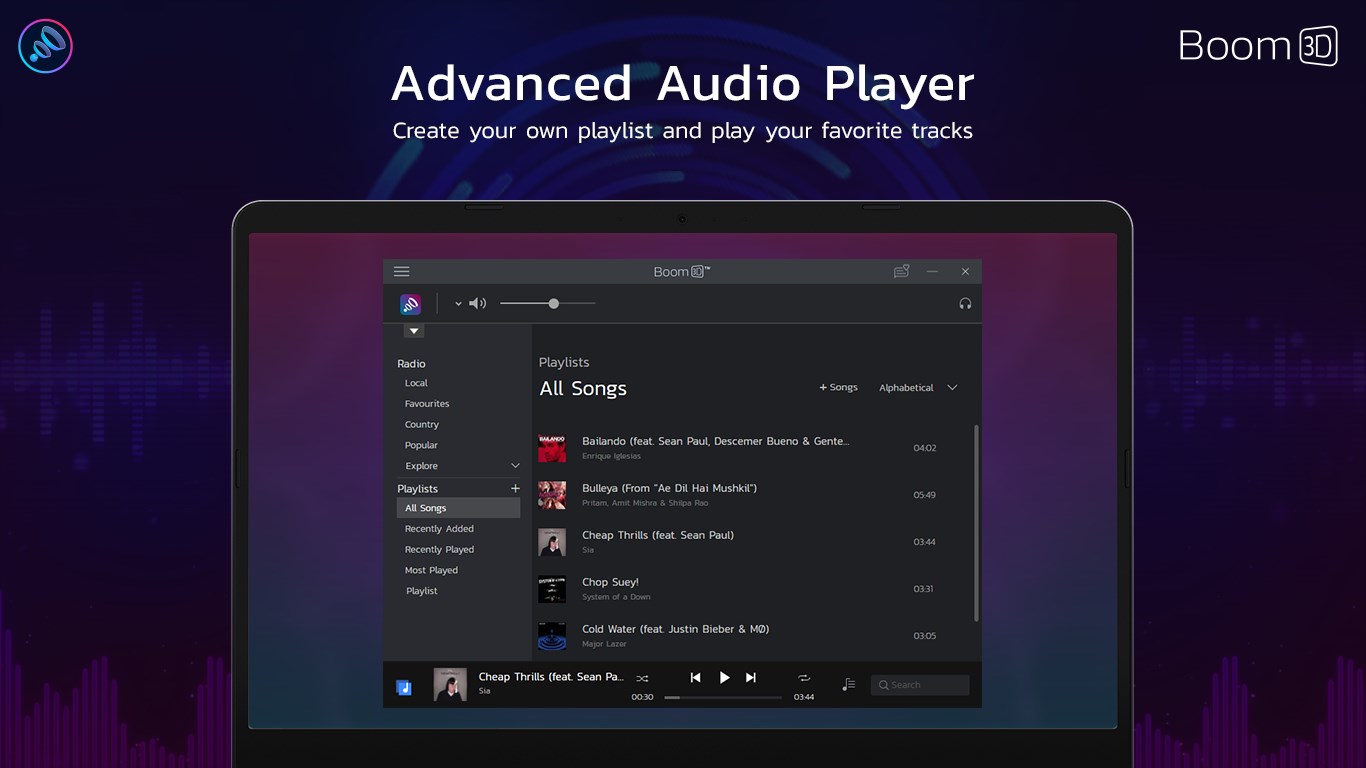Click the 03:31 duration for Chop Suey!
1366x768 pixels.
[x=923, y=589]
